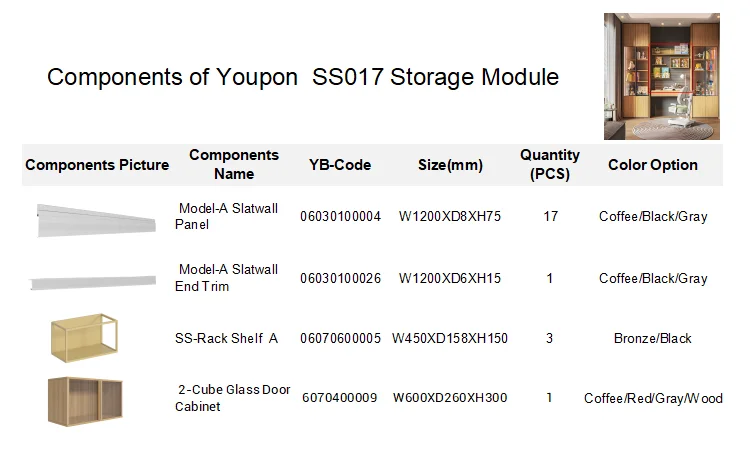Click size W1200XD6XH15 cell

449,278
